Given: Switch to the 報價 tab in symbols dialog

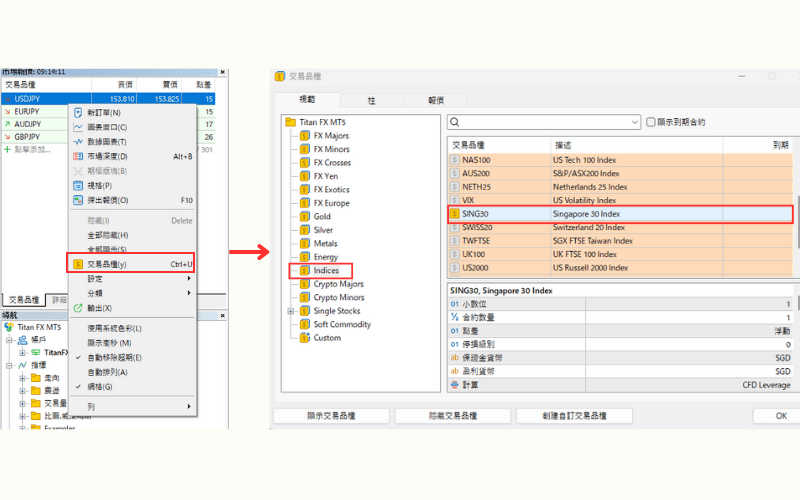Looking at the screenshot, I should tap(435, 100).
